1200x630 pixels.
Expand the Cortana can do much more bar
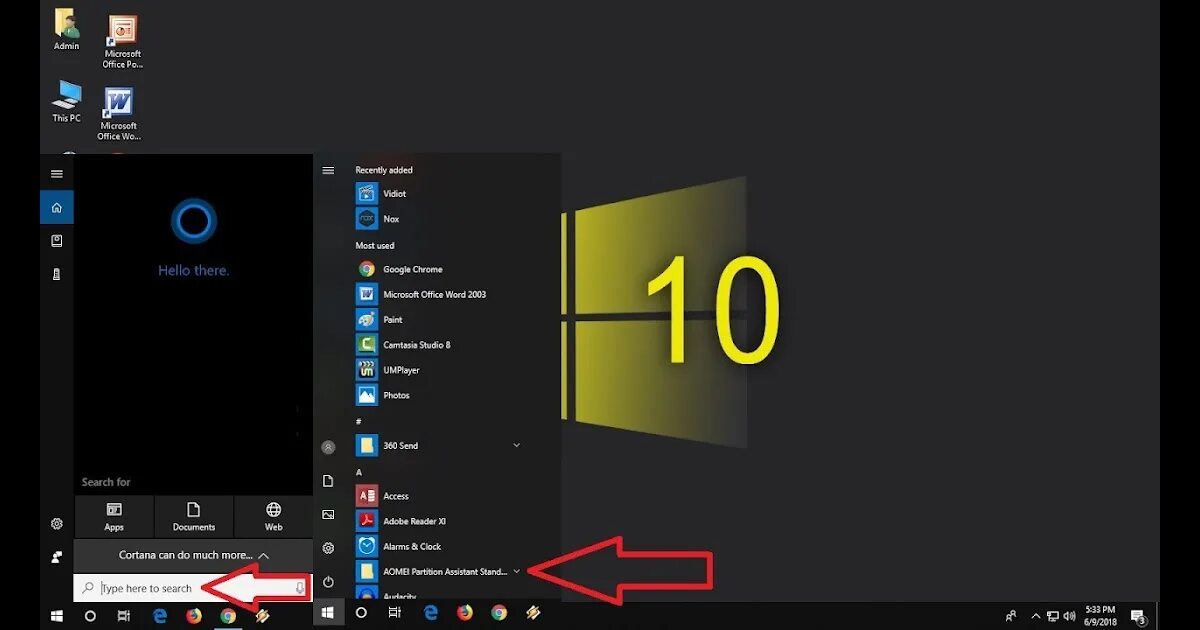[194, 555]
